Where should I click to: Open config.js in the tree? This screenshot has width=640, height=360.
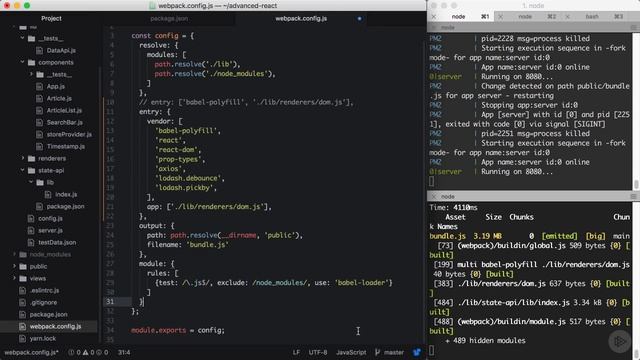(50, 218)
